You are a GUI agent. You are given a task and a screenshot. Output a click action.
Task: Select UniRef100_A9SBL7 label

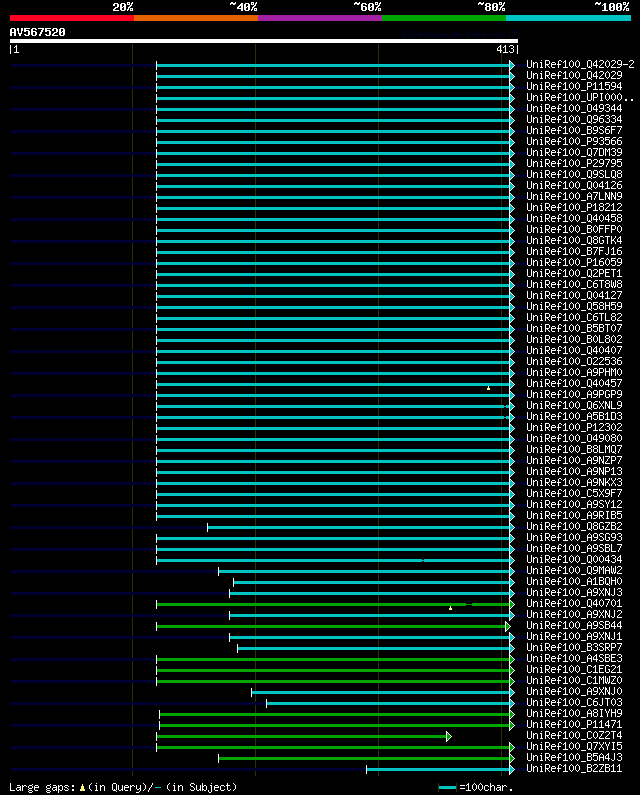tap(574, 549)
